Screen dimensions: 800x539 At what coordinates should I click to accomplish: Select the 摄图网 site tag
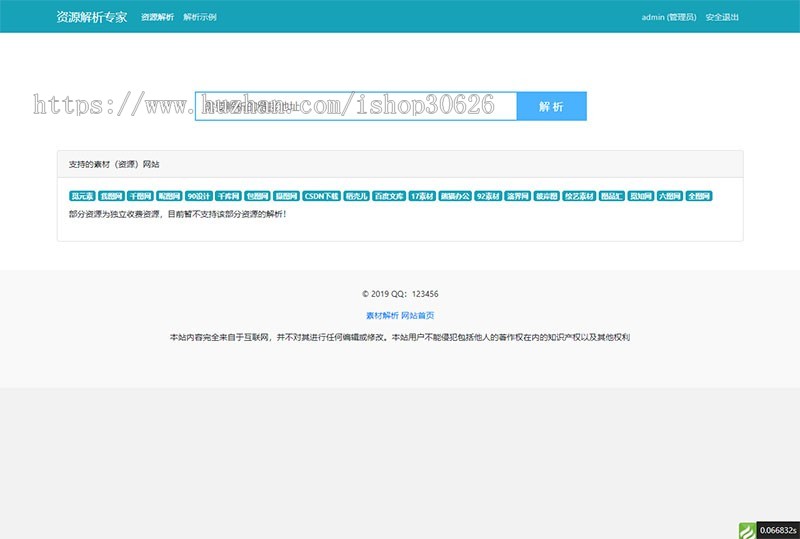286,196
